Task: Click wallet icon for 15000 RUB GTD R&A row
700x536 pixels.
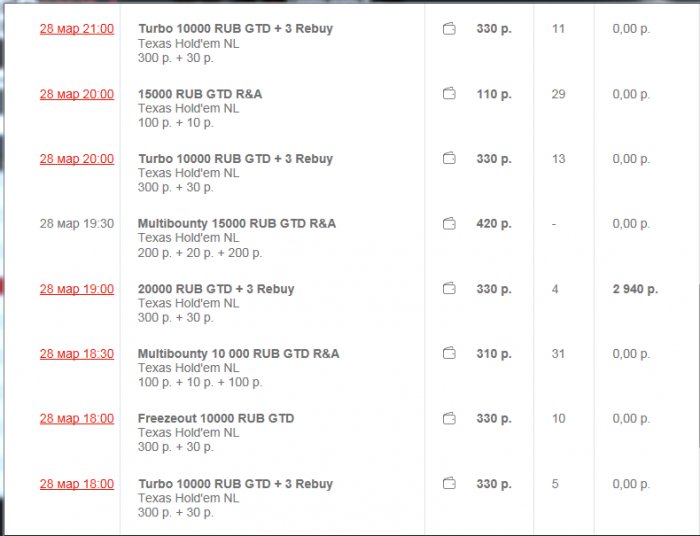Action: pos(449,94)
